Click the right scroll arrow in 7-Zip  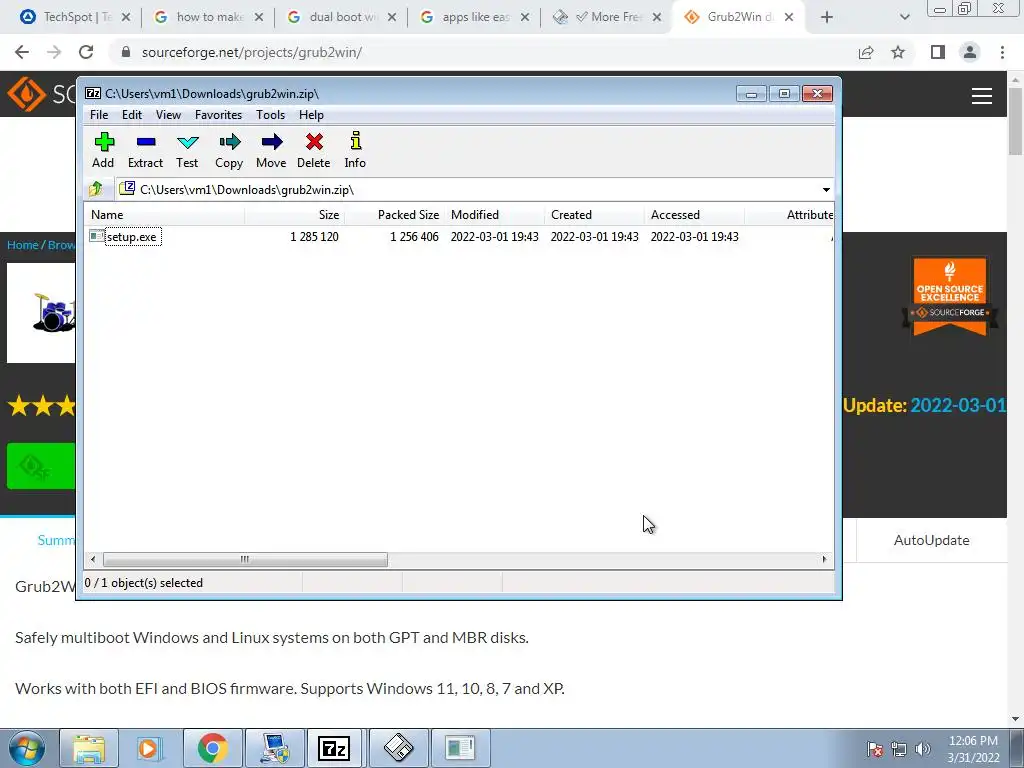point(824,560)
